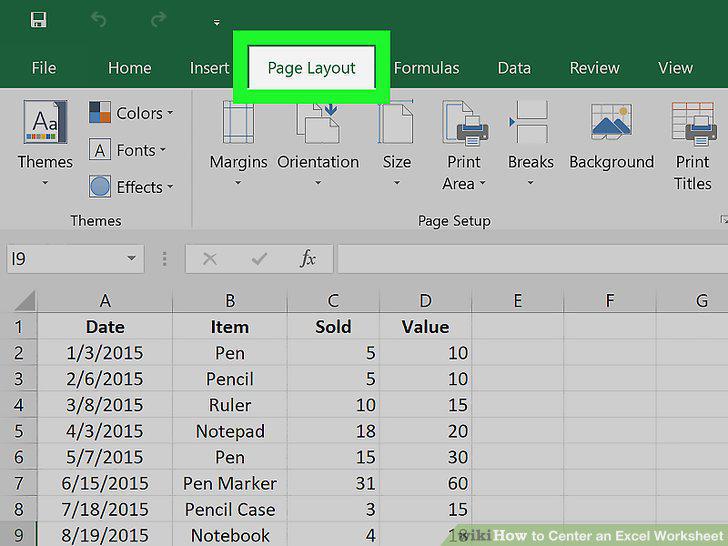Click the Themes Aa icon

[46, 122]
